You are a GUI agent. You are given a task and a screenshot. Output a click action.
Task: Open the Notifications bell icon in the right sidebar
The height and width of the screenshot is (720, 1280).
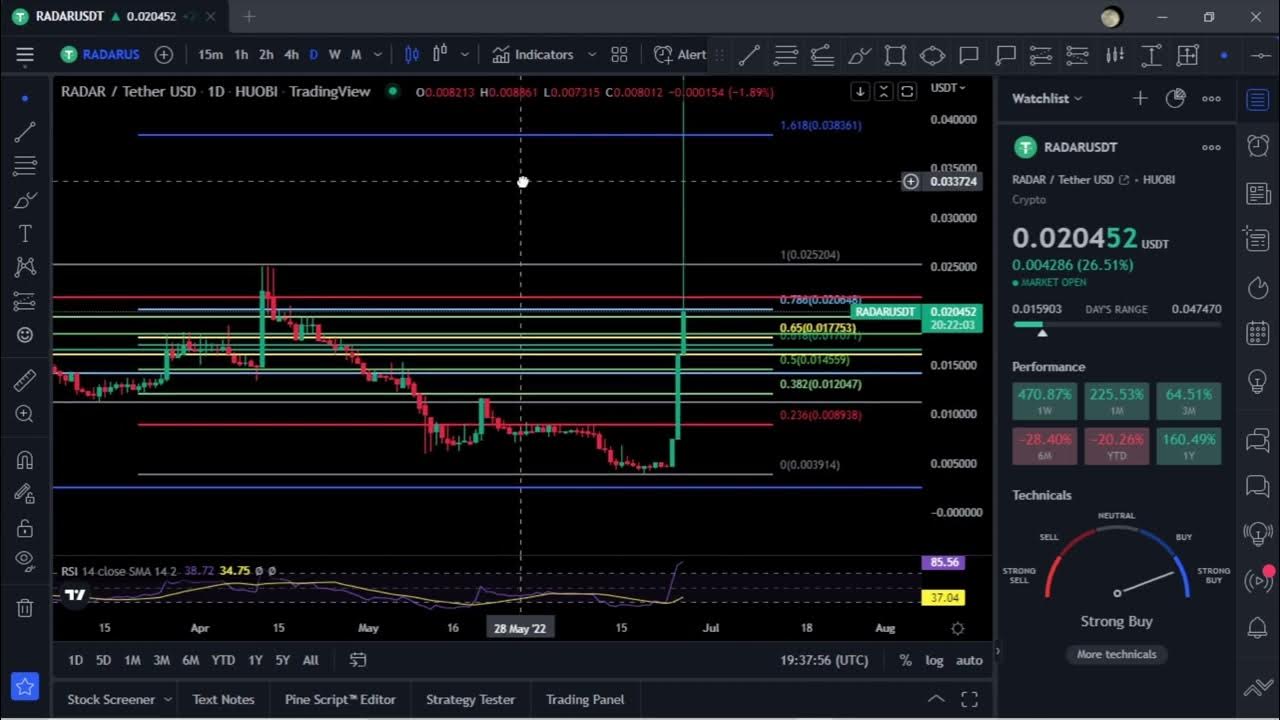point(1258,628)
